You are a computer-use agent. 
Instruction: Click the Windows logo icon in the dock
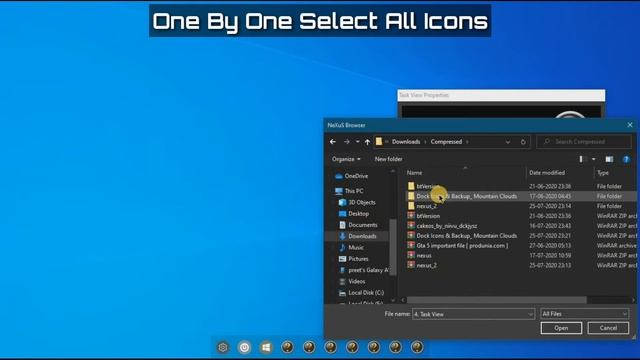266,347
